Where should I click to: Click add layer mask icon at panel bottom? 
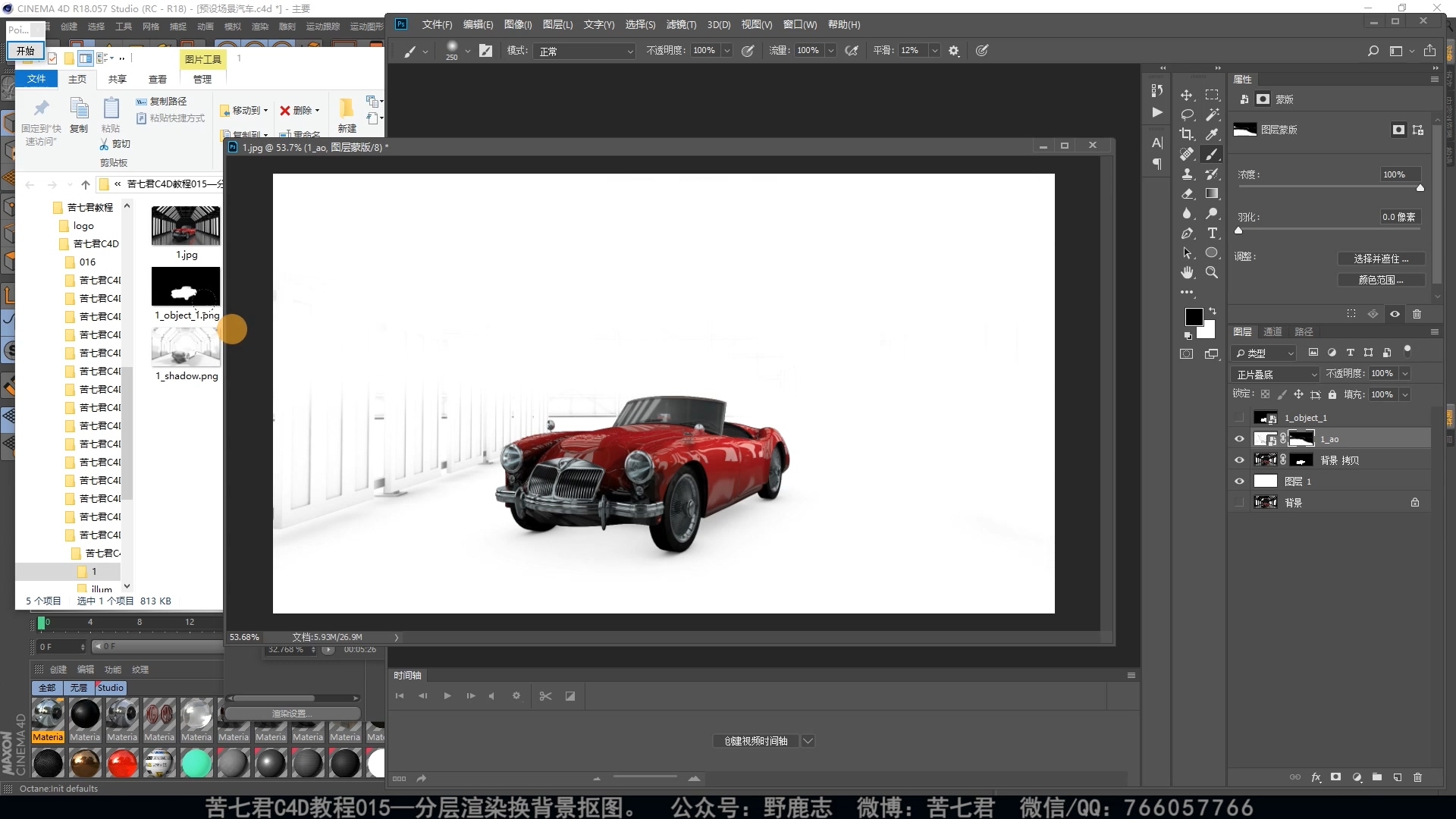1336,777
